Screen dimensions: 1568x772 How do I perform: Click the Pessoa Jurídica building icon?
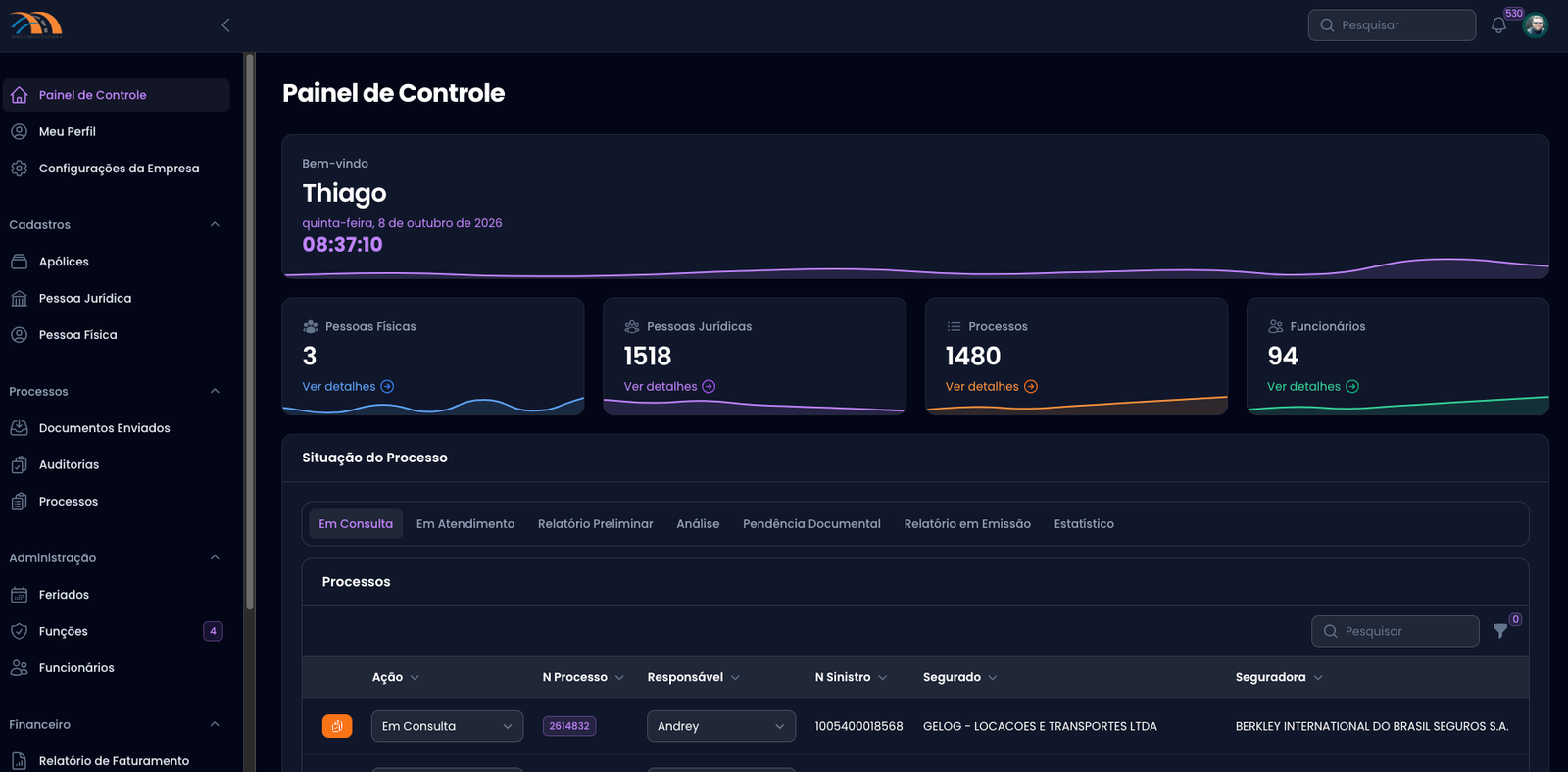pyautogui.click(x=19, y=298)
